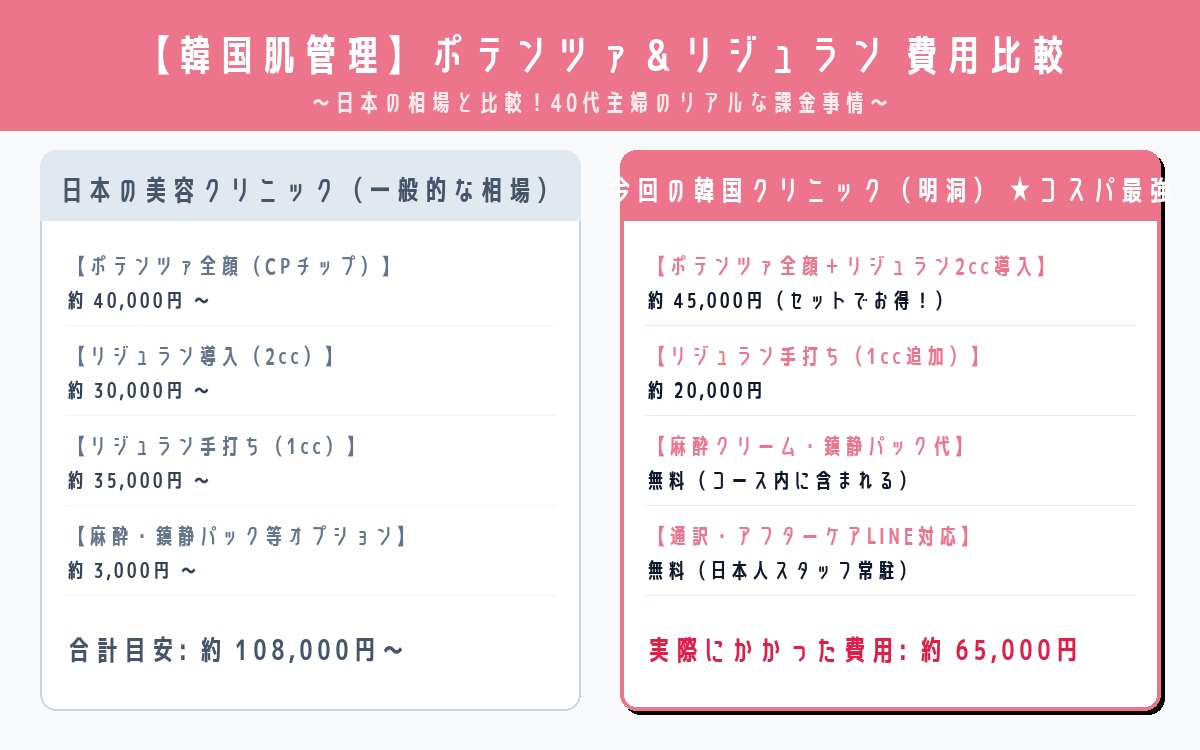Click the 約 30,000円〜 price text

click(139, 390)
